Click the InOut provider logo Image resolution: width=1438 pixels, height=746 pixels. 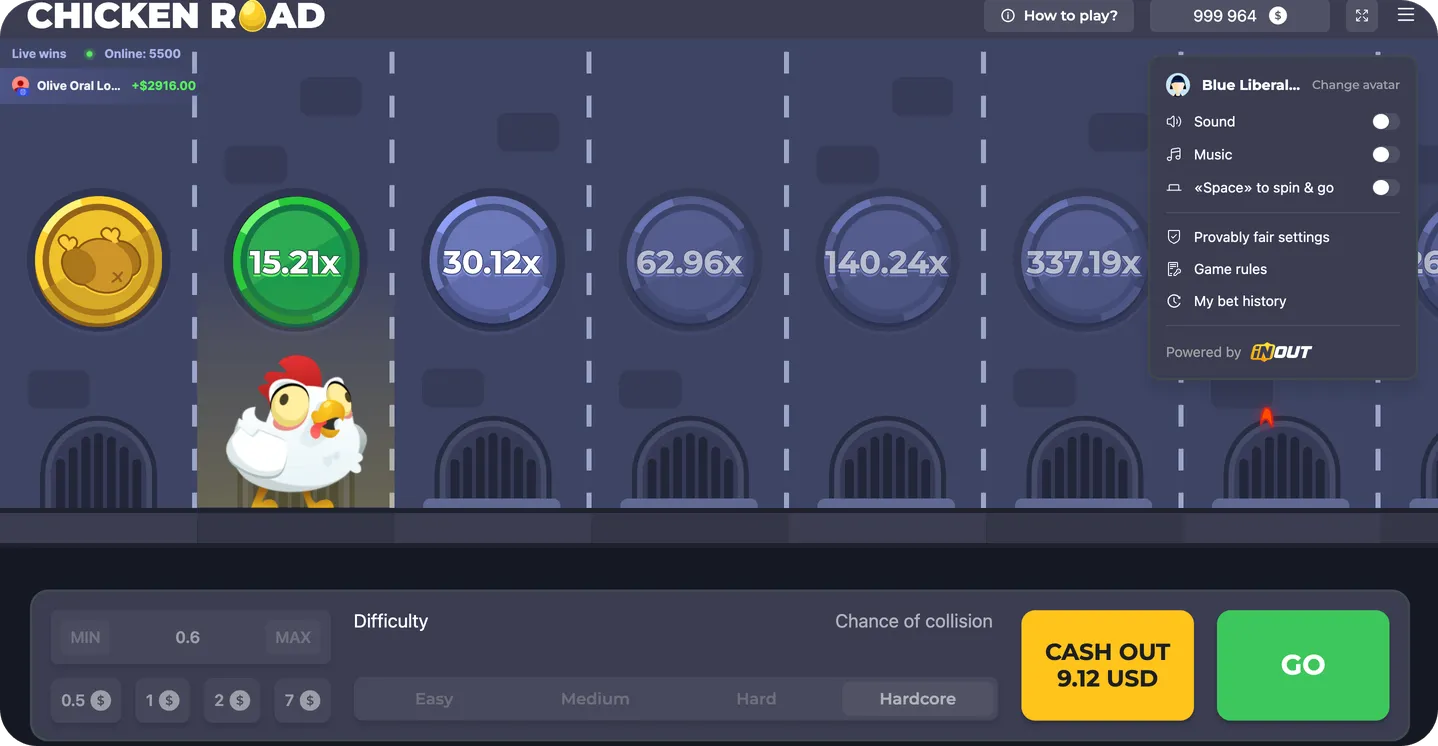click(1281, 352)
